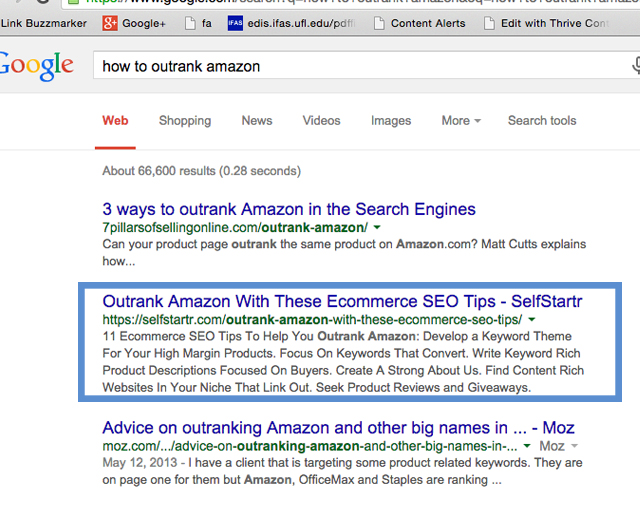Image resolution: width=640 pixels, height=506 pixels.
Task: Open the Moz author dropdown arrow
Action: point(574,446)
